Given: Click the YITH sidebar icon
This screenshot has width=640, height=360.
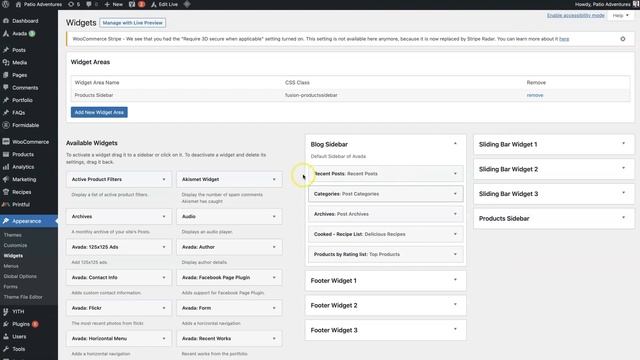Looking at the screenshot, I should pos(6,311).
